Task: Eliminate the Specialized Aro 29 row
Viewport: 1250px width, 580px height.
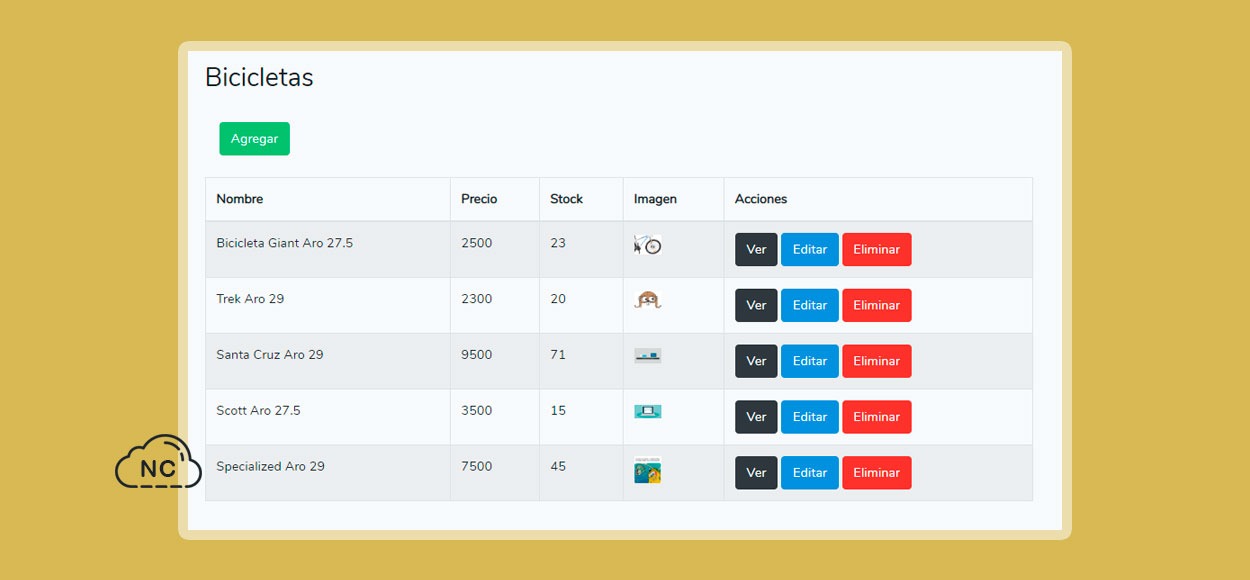Action: (877, 473)
